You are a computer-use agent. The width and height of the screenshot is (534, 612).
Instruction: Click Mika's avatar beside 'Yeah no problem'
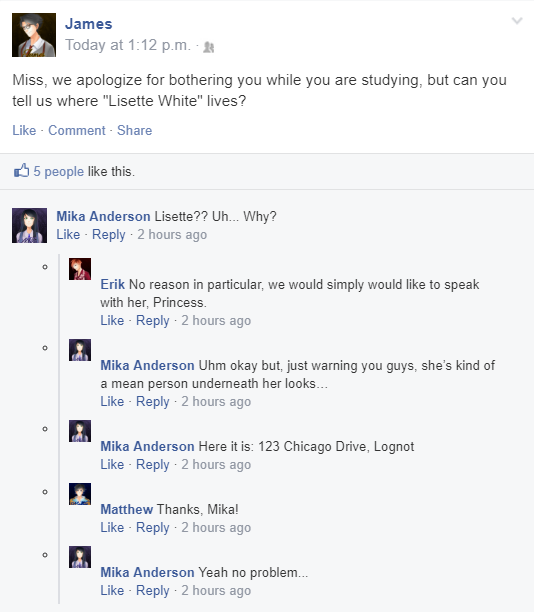[x=80, y=557]
